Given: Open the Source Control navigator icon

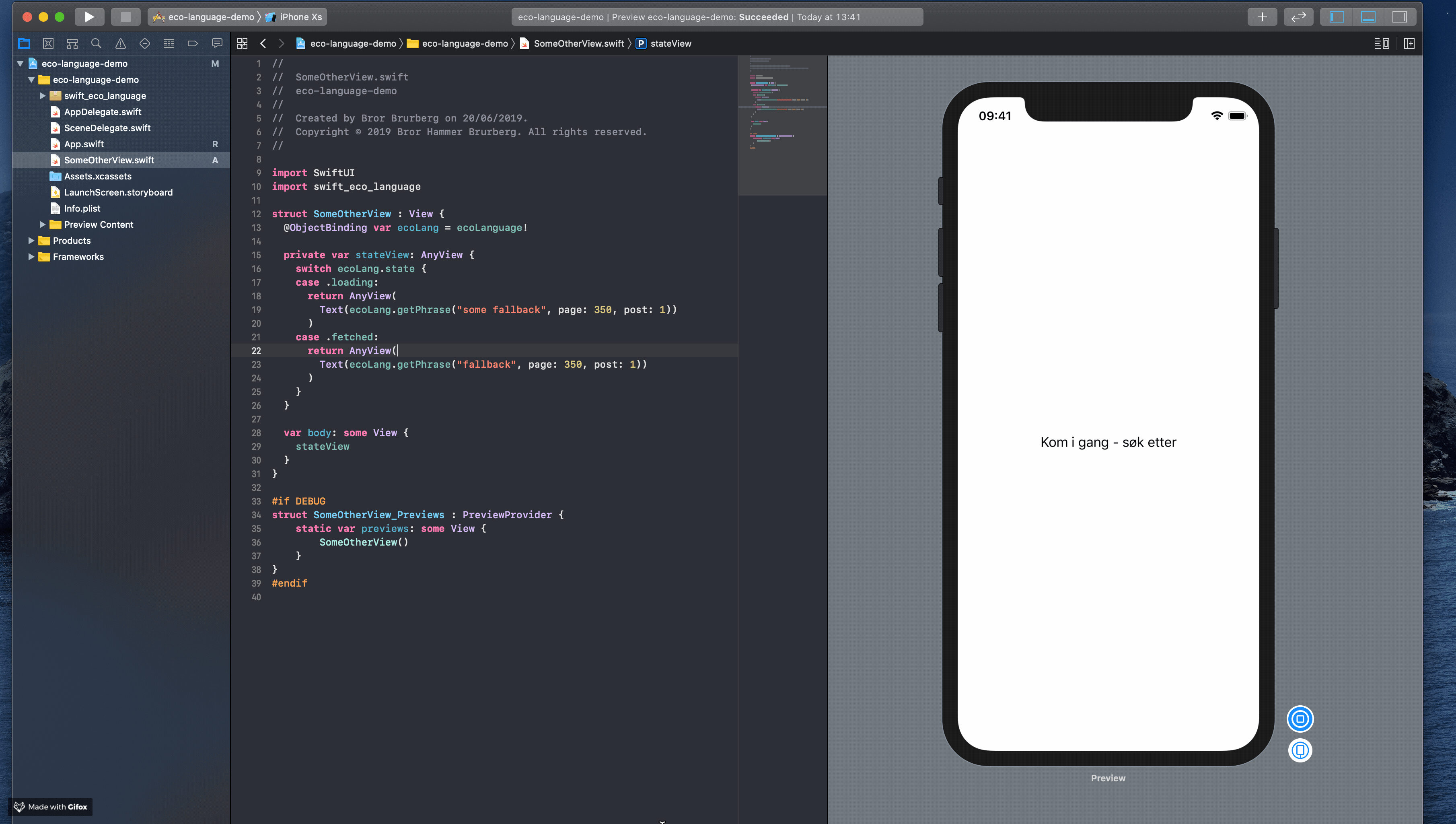Looking at the screenshot, I should 48,43.
